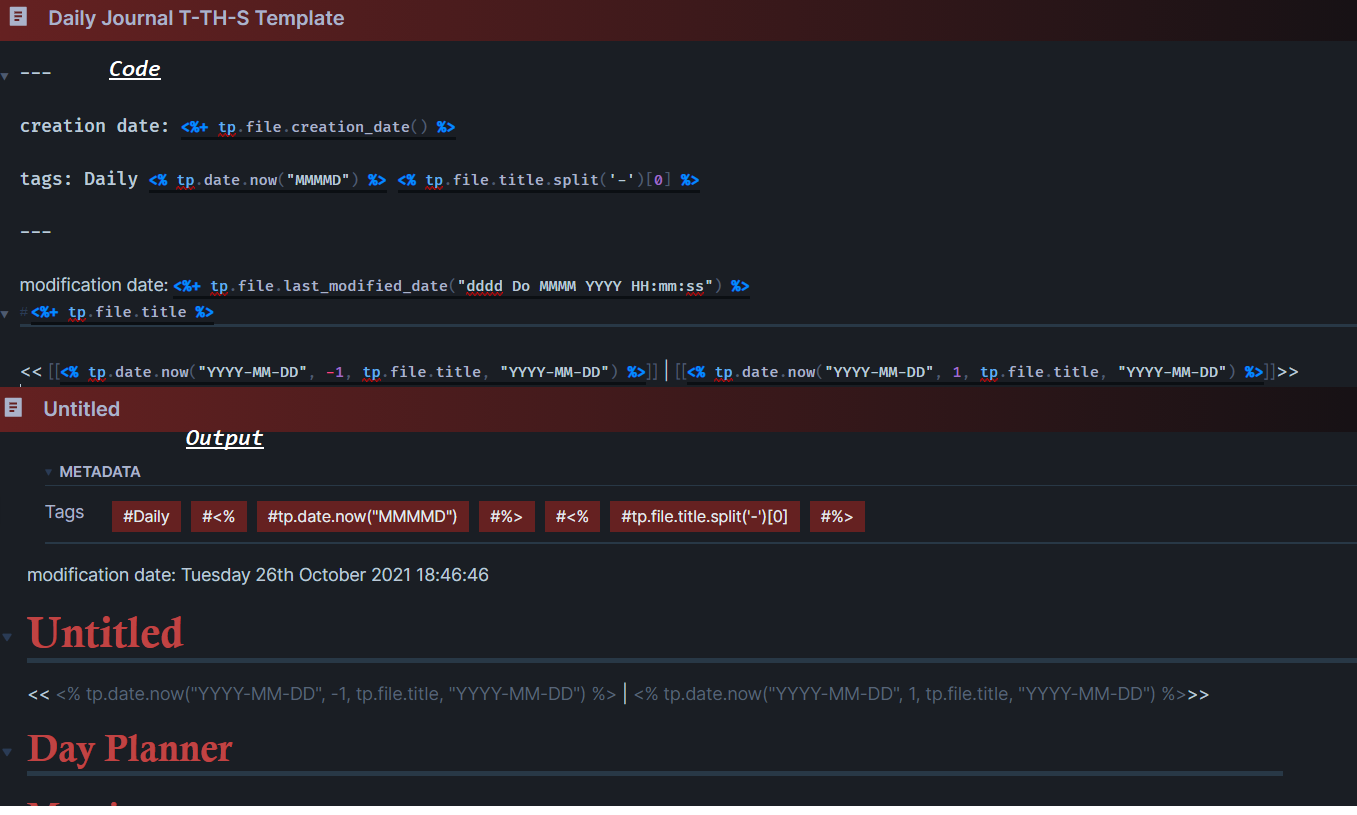The image size is (1357, 815).
Task: Select the "Daily Journal T-TH-S Template" pane tab
Action: (x=196, y=17)
